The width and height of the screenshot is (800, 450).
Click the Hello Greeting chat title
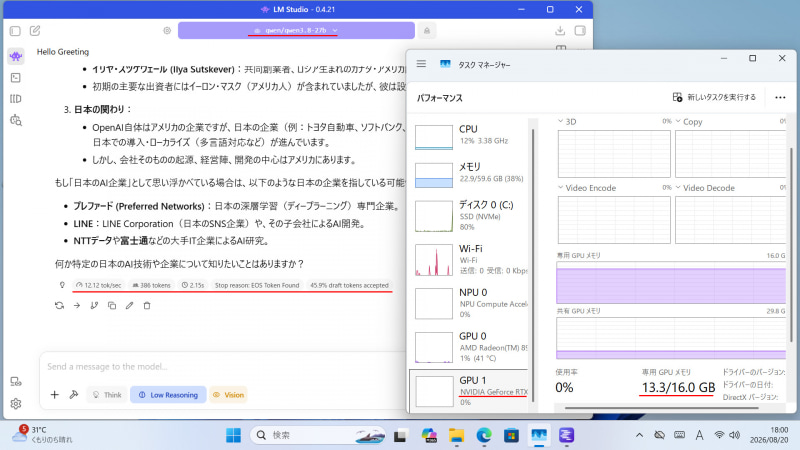tap(63, 52)
